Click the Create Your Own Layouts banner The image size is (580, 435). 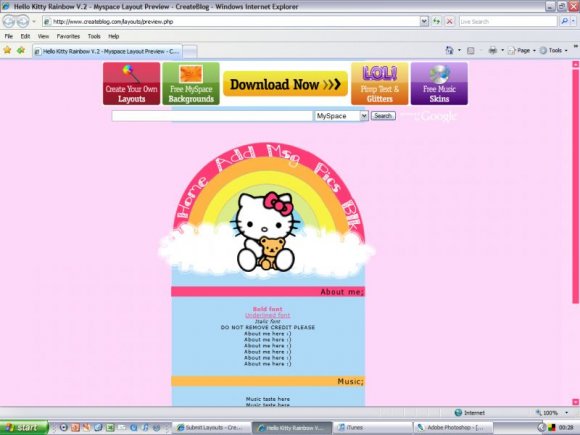(131, 84)
